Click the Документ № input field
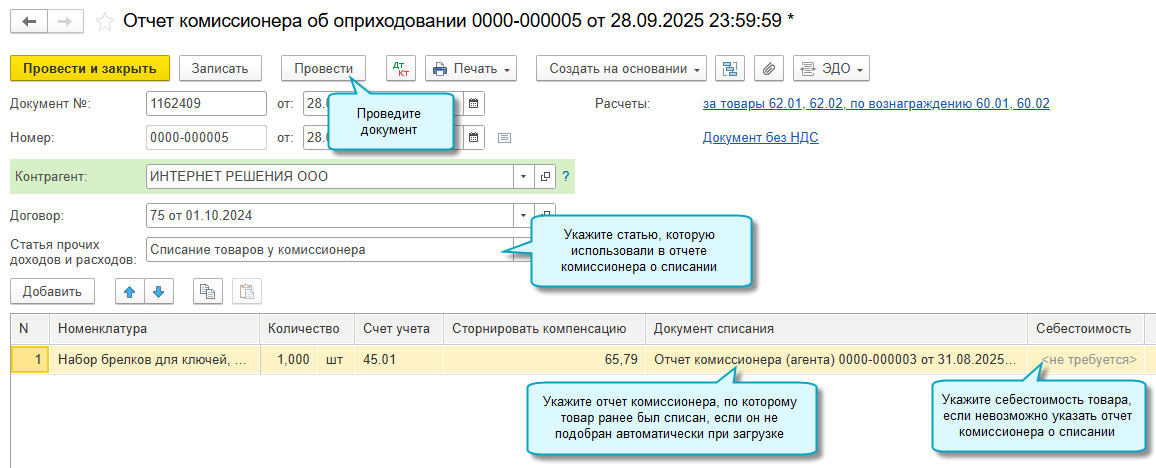Image resolution: width=1156 pixels, height=468 pixels. [205, 104]
